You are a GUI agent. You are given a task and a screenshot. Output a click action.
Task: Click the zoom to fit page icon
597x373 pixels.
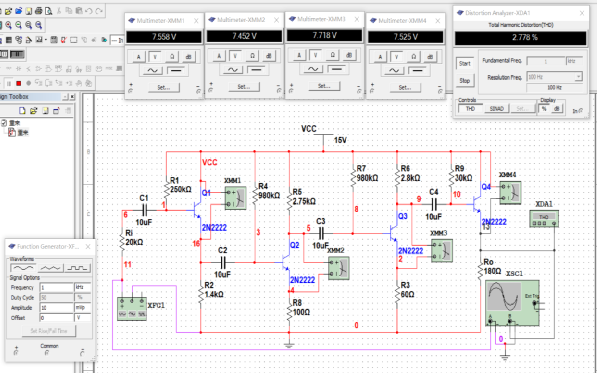click(38, 25)
